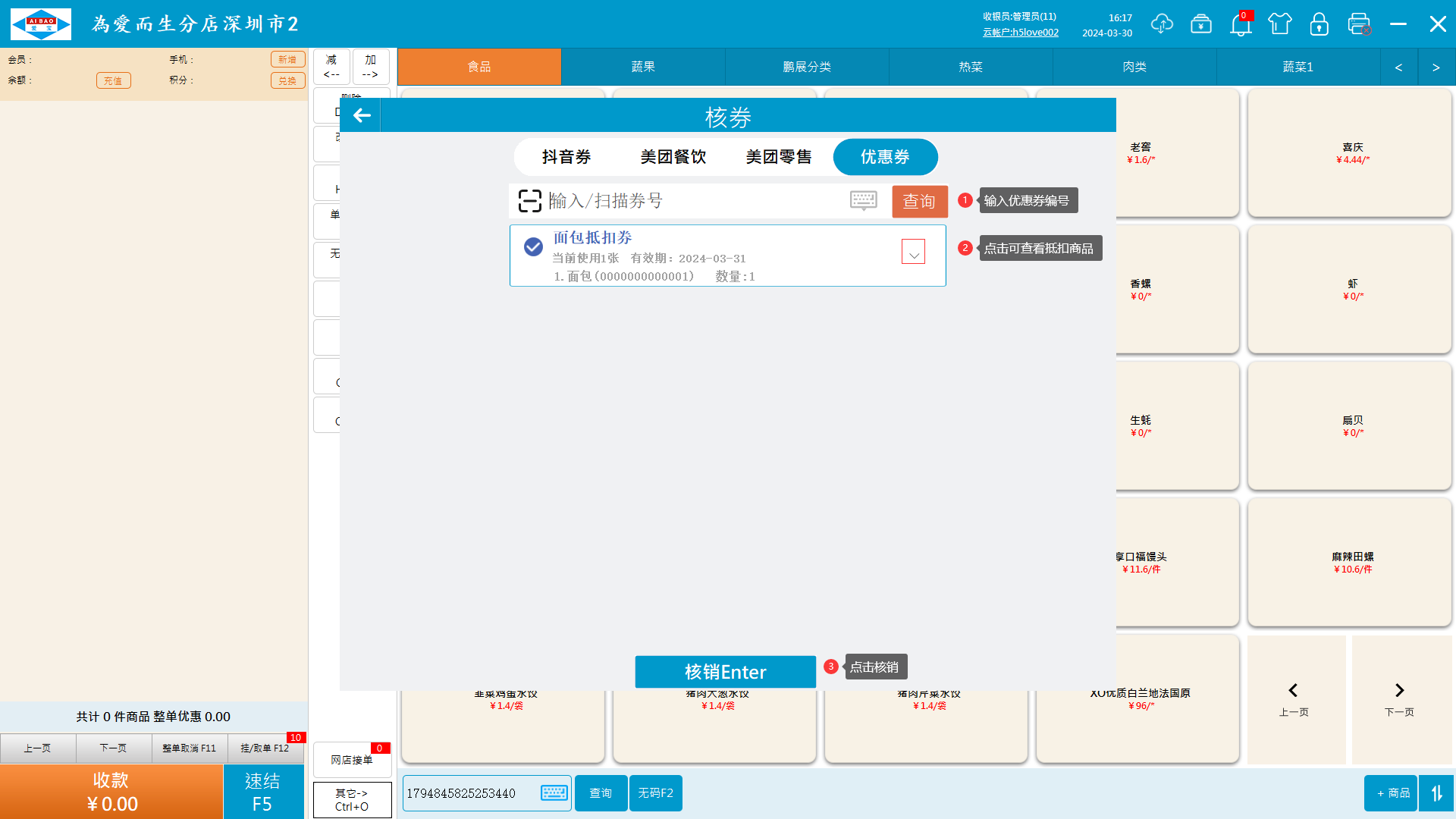Open the 蔬菜1 category tab
This screenshot has width=1456, height=819.
click(1298, 67)
